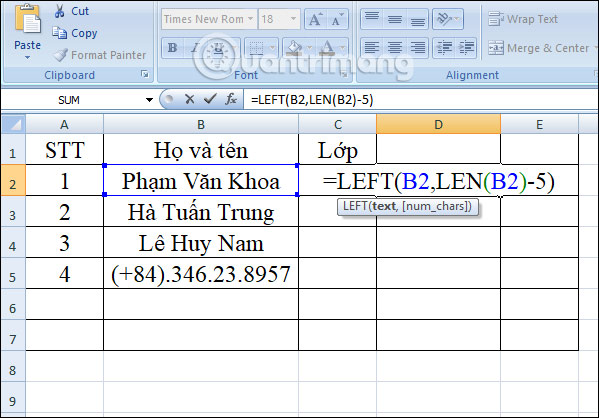Image resolution: width=599 pixels, height=418 pixels.
Task: Copy the selection
Action: click(x=75, y=33)
